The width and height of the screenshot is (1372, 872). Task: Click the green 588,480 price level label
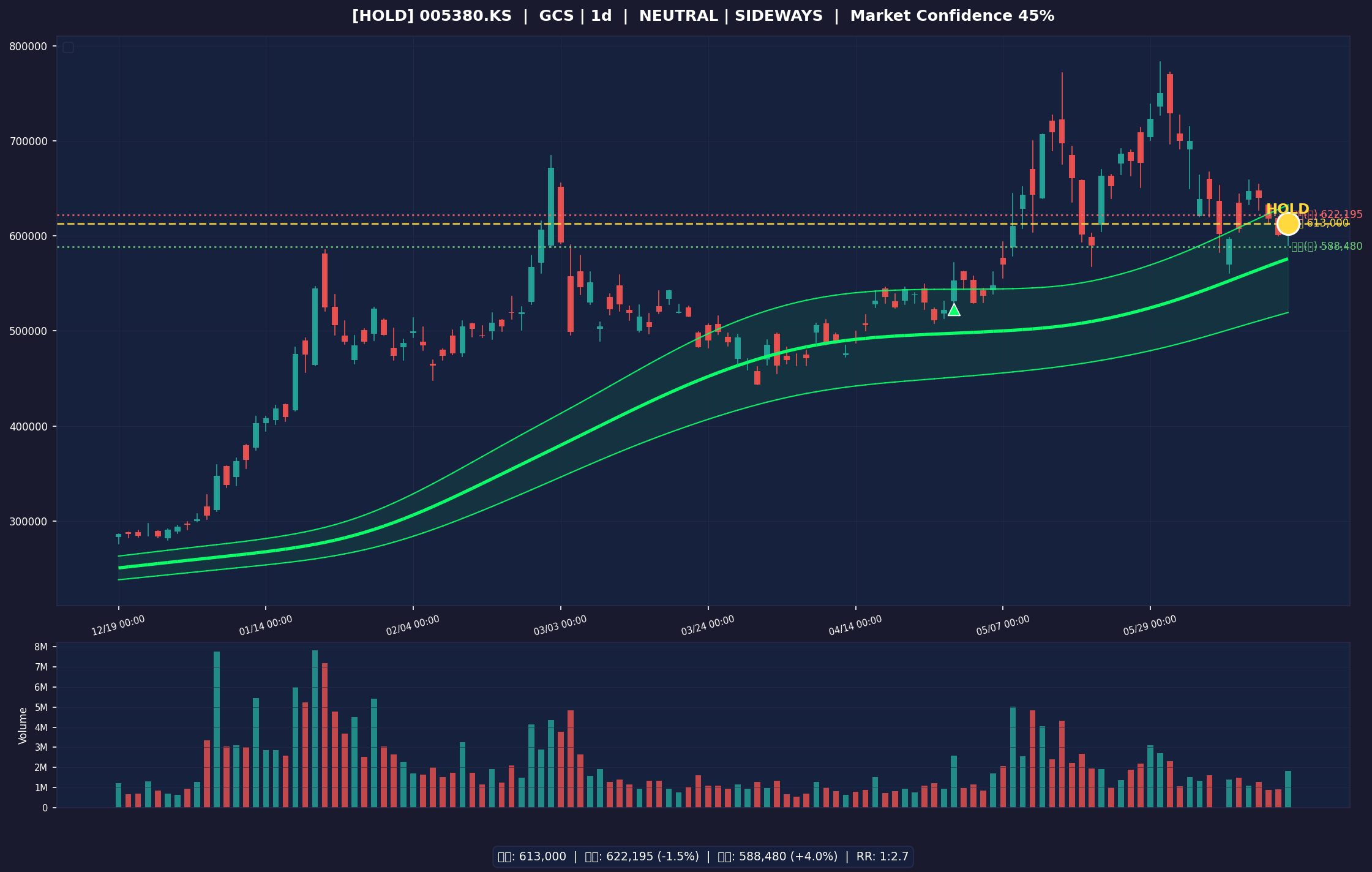1327,246
